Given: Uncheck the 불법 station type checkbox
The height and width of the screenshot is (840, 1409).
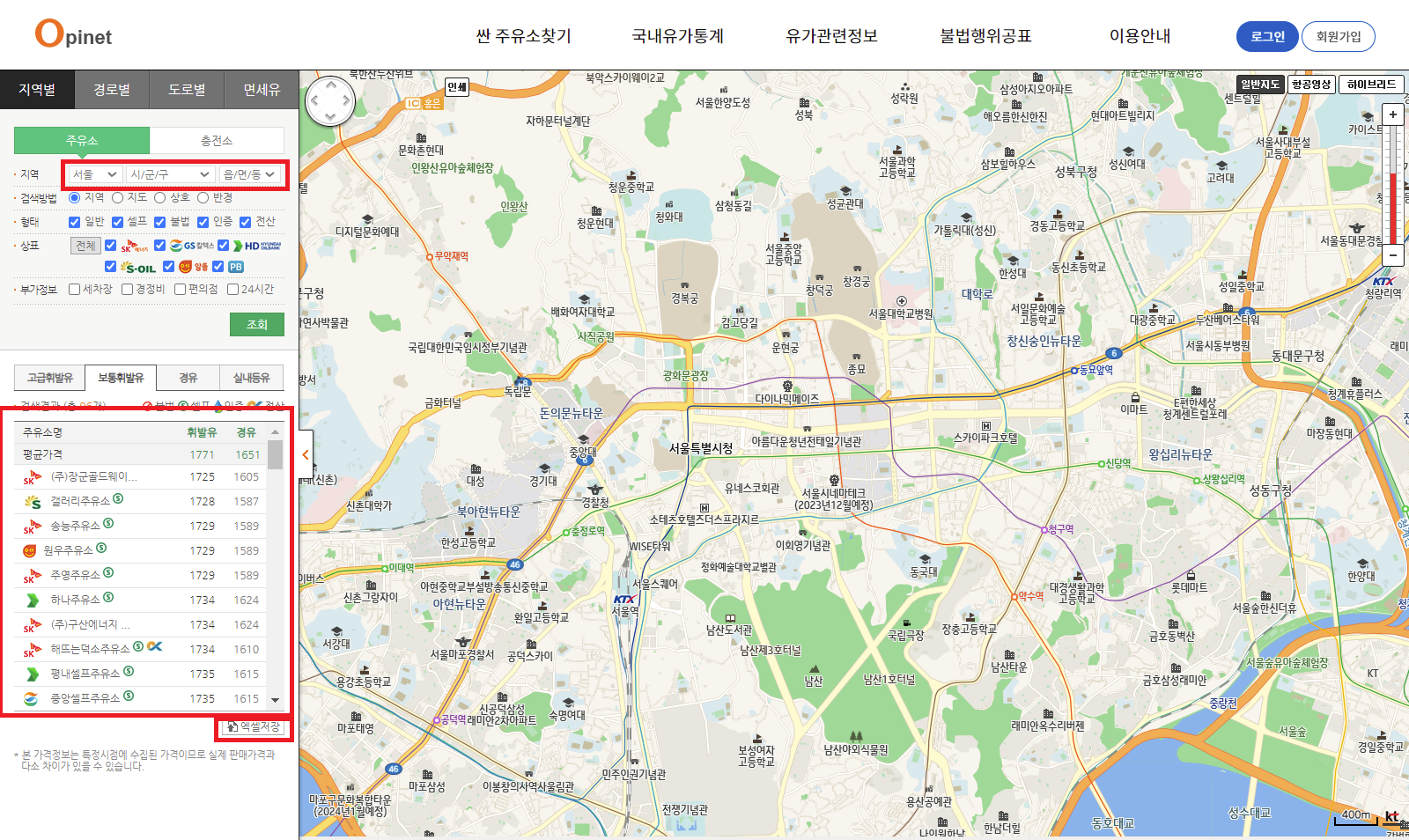Looking at the screenshot, I should [x=160, y=222].
